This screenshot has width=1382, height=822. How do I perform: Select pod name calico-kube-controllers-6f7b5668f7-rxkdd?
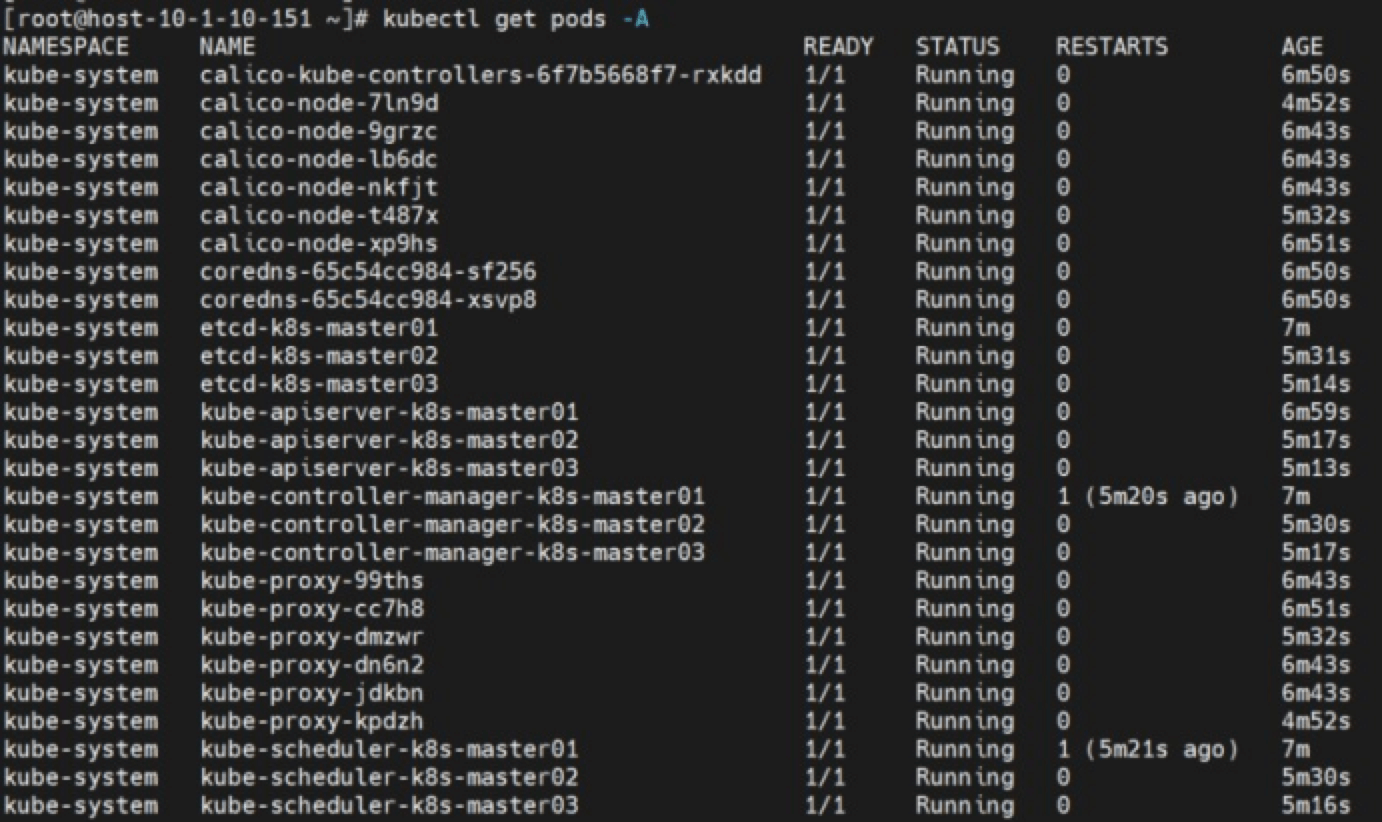click(x=481, y=75)
